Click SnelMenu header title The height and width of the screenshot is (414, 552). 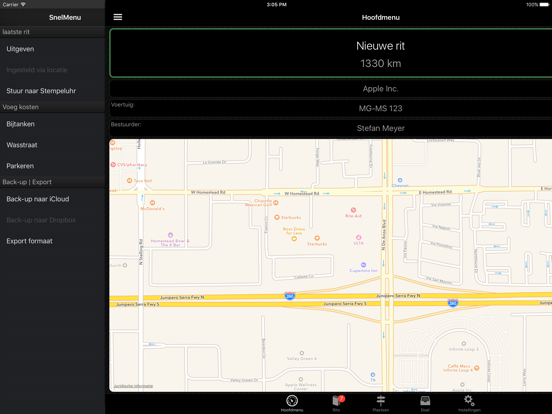pyautogui.click(x=65, y=17)
